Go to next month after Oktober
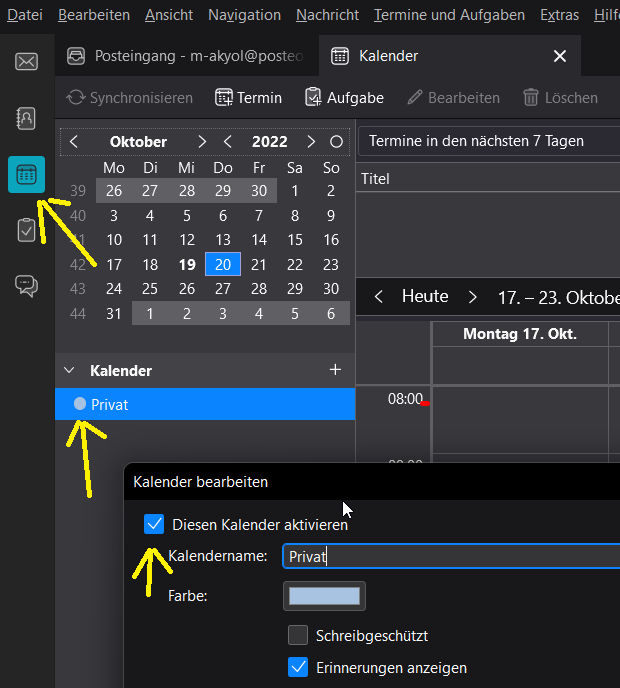Screen dimensions: 620x688 point(202,142)
